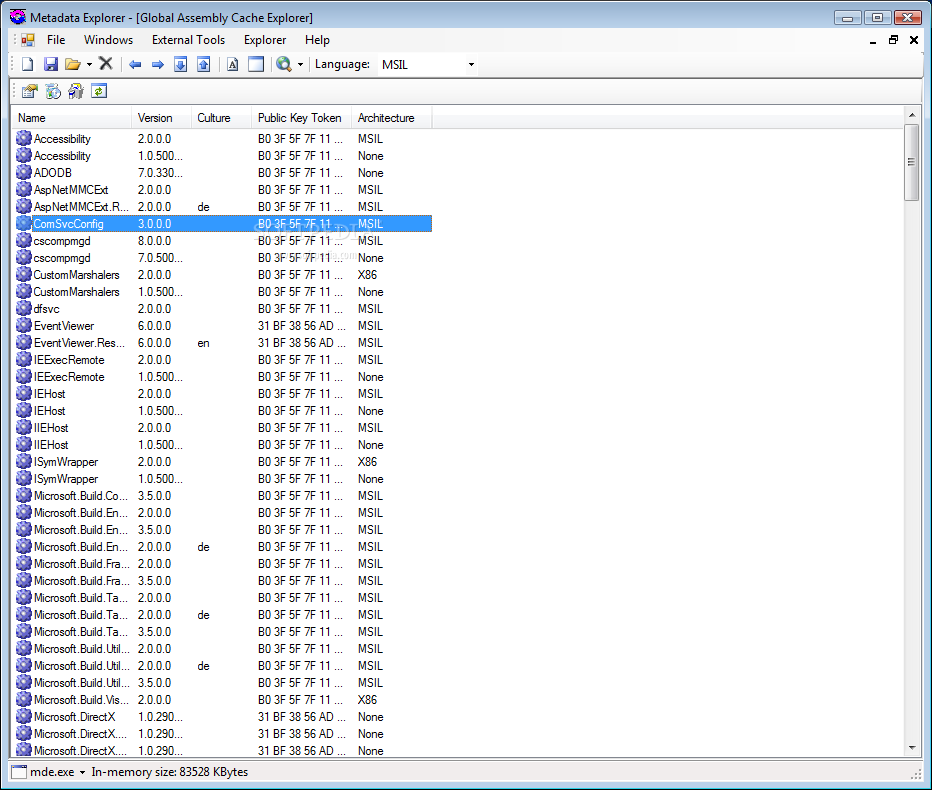Screen dimensions: 932x790
Task: Open the Windows menu
Action: (108, 40)
